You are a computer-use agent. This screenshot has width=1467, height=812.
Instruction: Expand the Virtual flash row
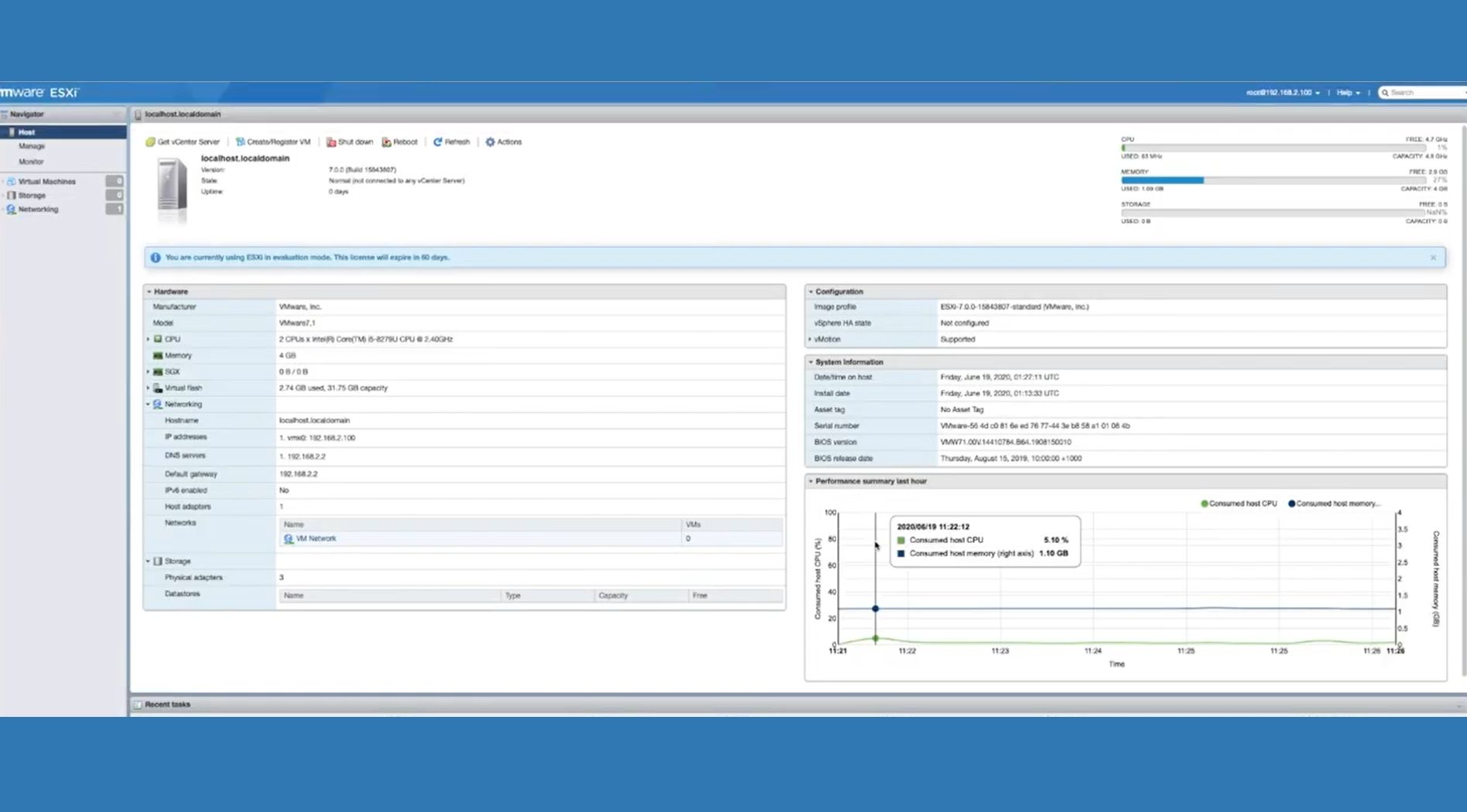(149, 388)
